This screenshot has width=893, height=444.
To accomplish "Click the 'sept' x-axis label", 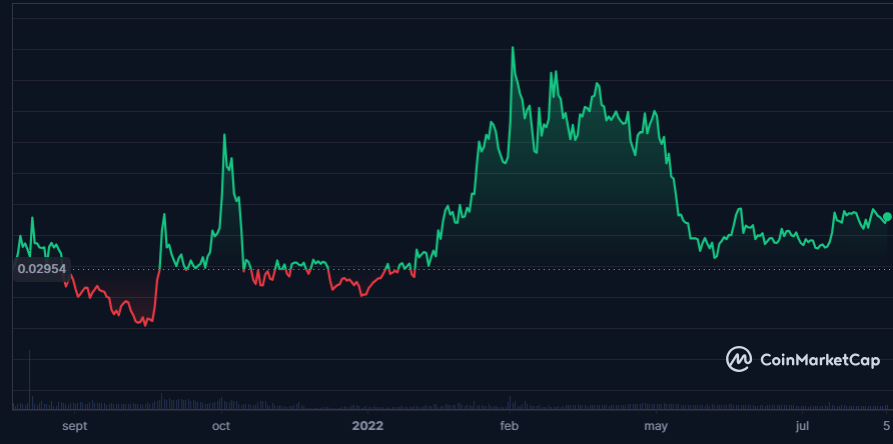I will [75, 426].
